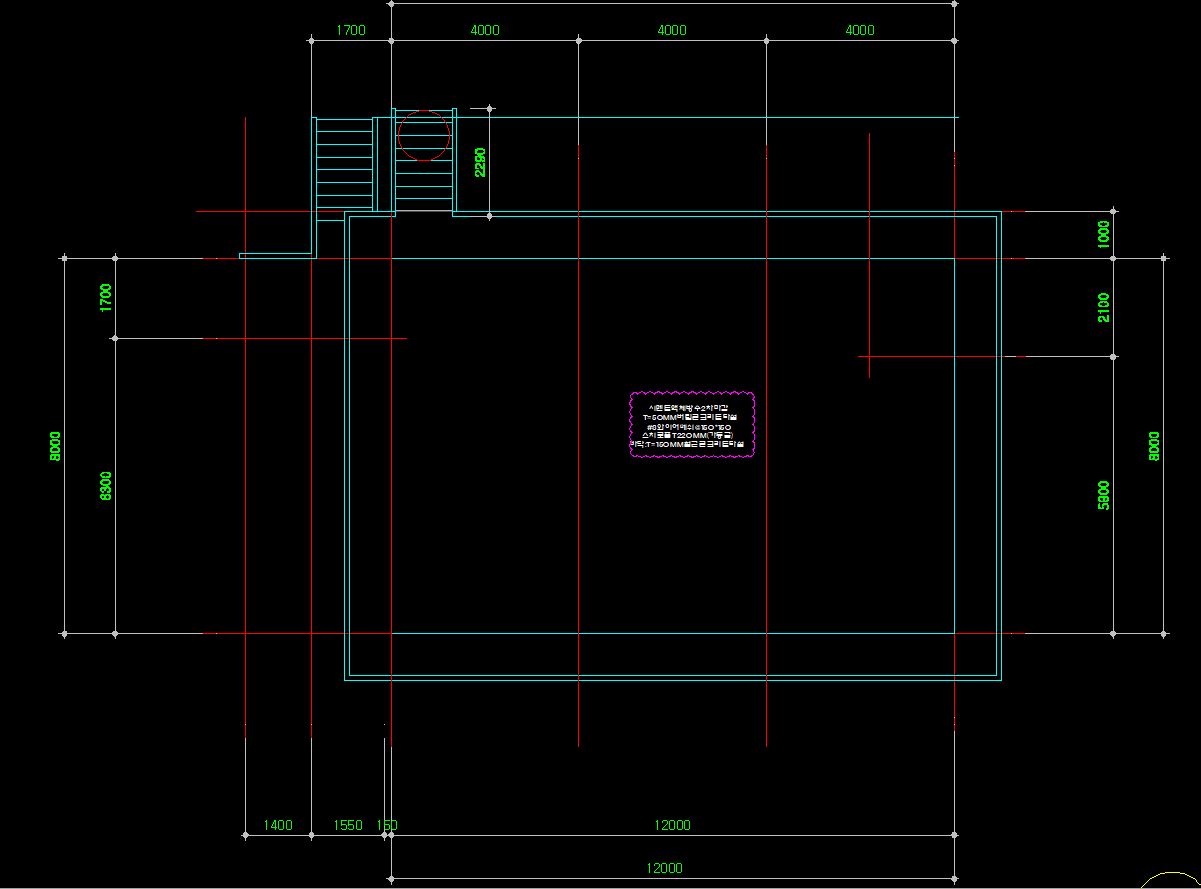Click the 1700 dimension at top left
1201x889 pixels.
(x=350, y=30)
